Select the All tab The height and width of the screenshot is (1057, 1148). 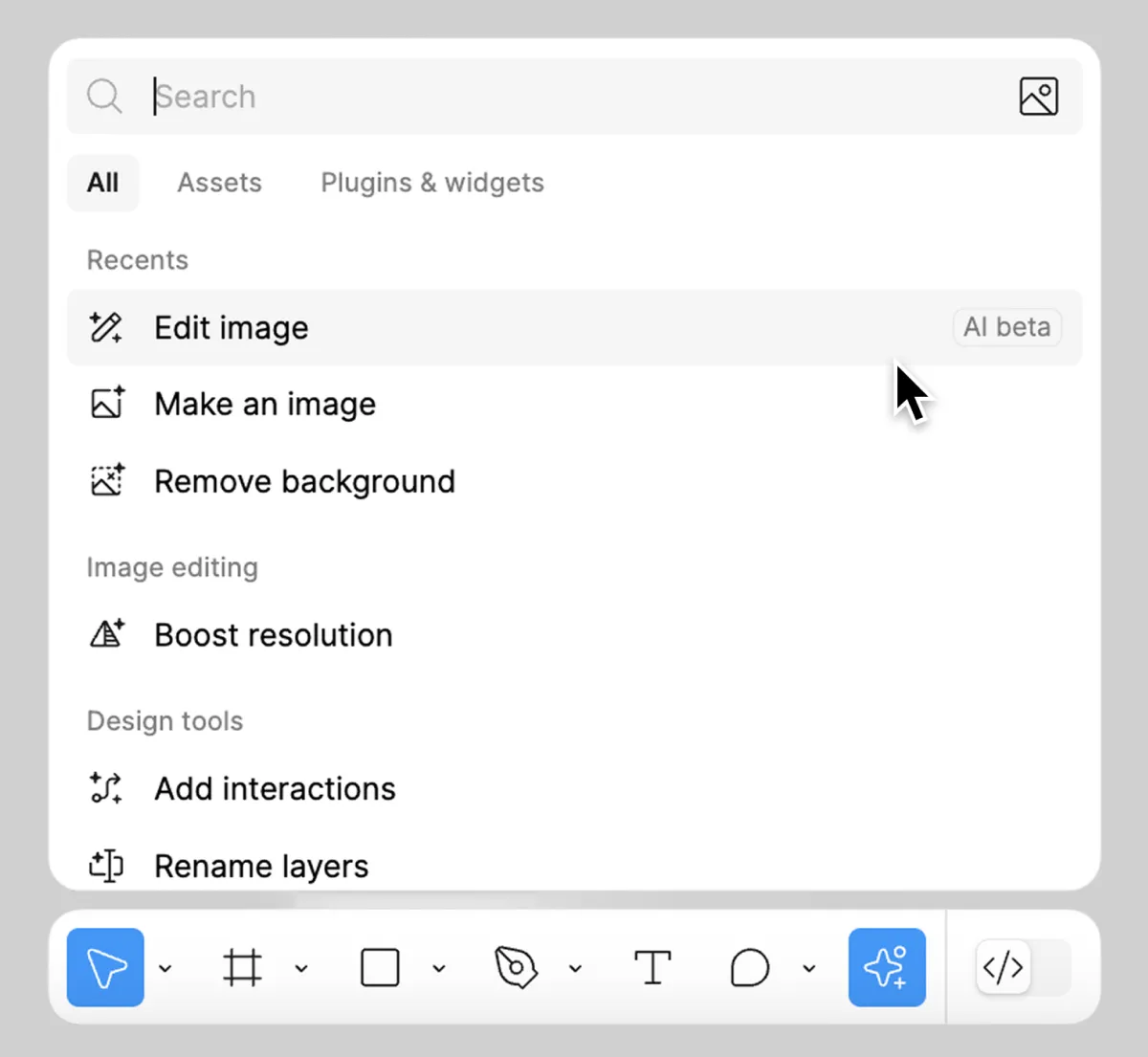102,183
